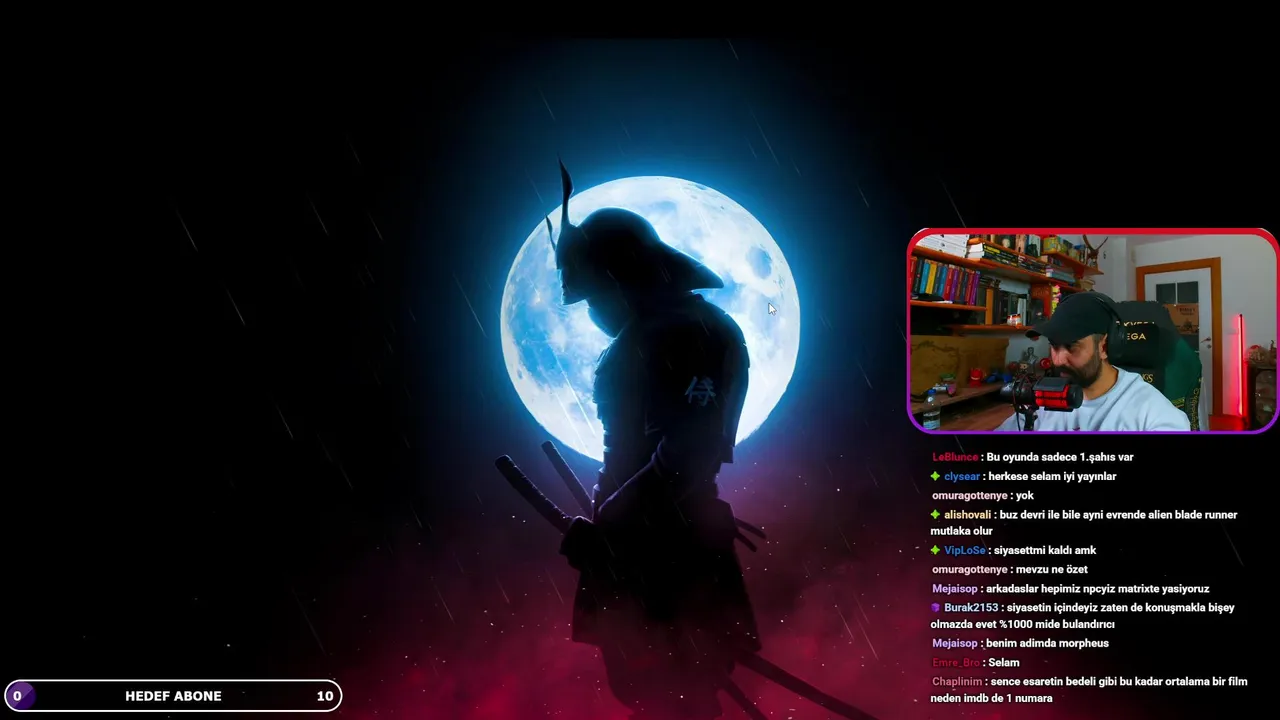The height and width of the screenshot is (720, 1280).
Task: Open LeBlunce's chat username
Action: [955, 457]
